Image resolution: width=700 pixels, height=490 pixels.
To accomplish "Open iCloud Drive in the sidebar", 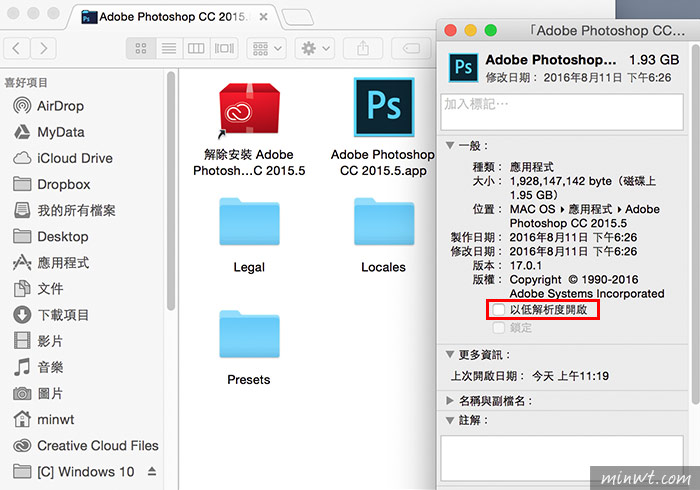I will point(62,158).
